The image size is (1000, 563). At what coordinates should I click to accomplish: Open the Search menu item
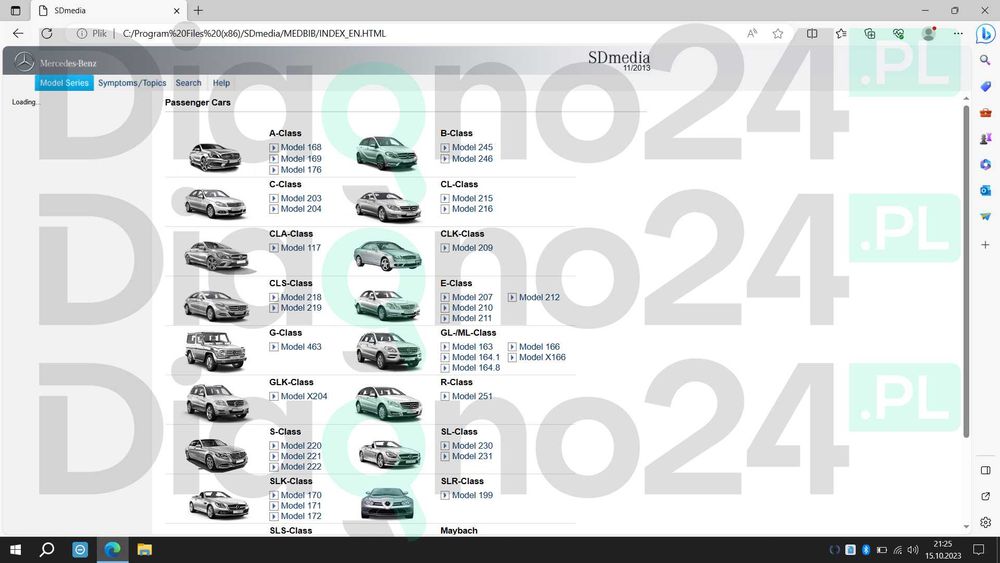pos(188,83)
